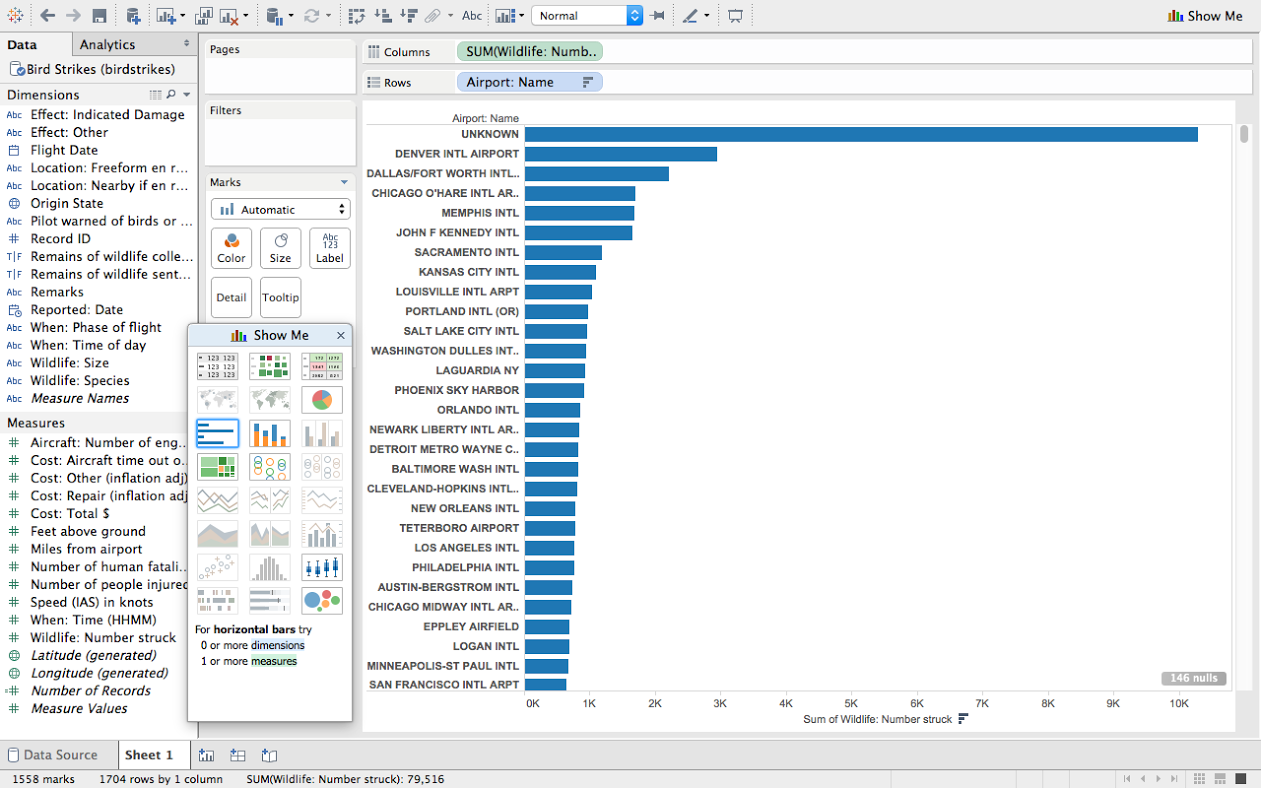Undo last action with back arrow

click(x=48, y=16)
